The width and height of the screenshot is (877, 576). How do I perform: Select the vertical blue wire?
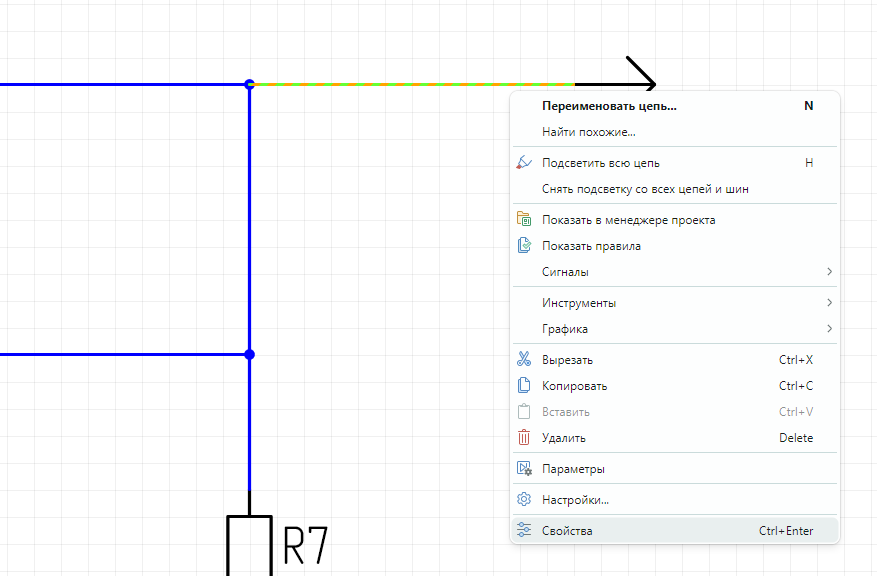[x=249, y=285]
